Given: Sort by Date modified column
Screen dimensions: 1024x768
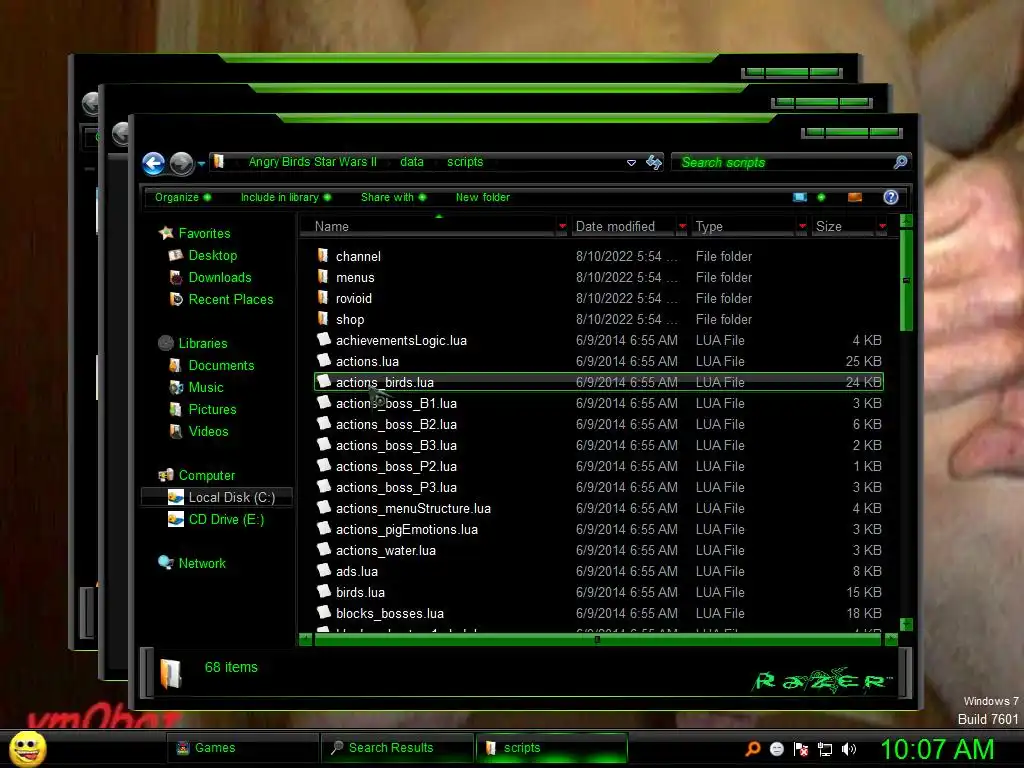Looking at the screenshot, I should point(623,227).
